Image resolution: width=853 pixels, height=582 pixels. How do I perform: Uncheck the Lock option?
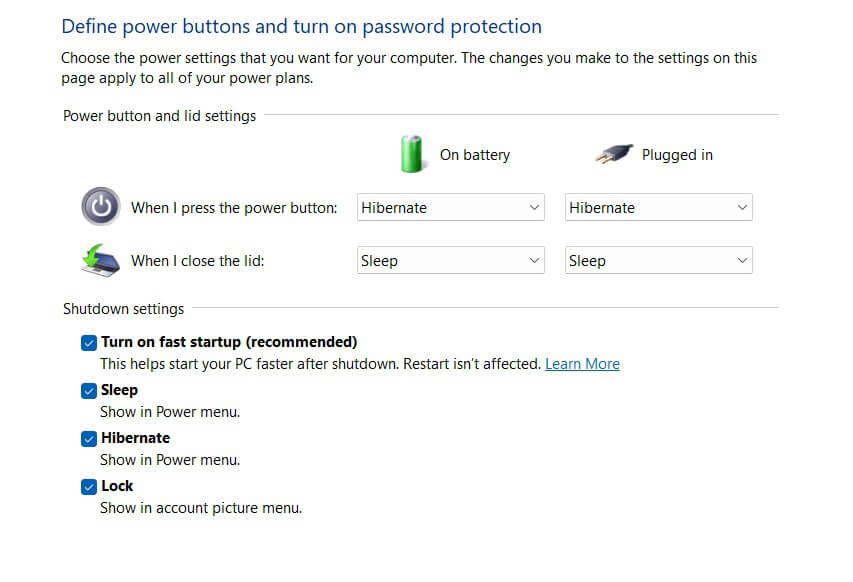point(89,486)
